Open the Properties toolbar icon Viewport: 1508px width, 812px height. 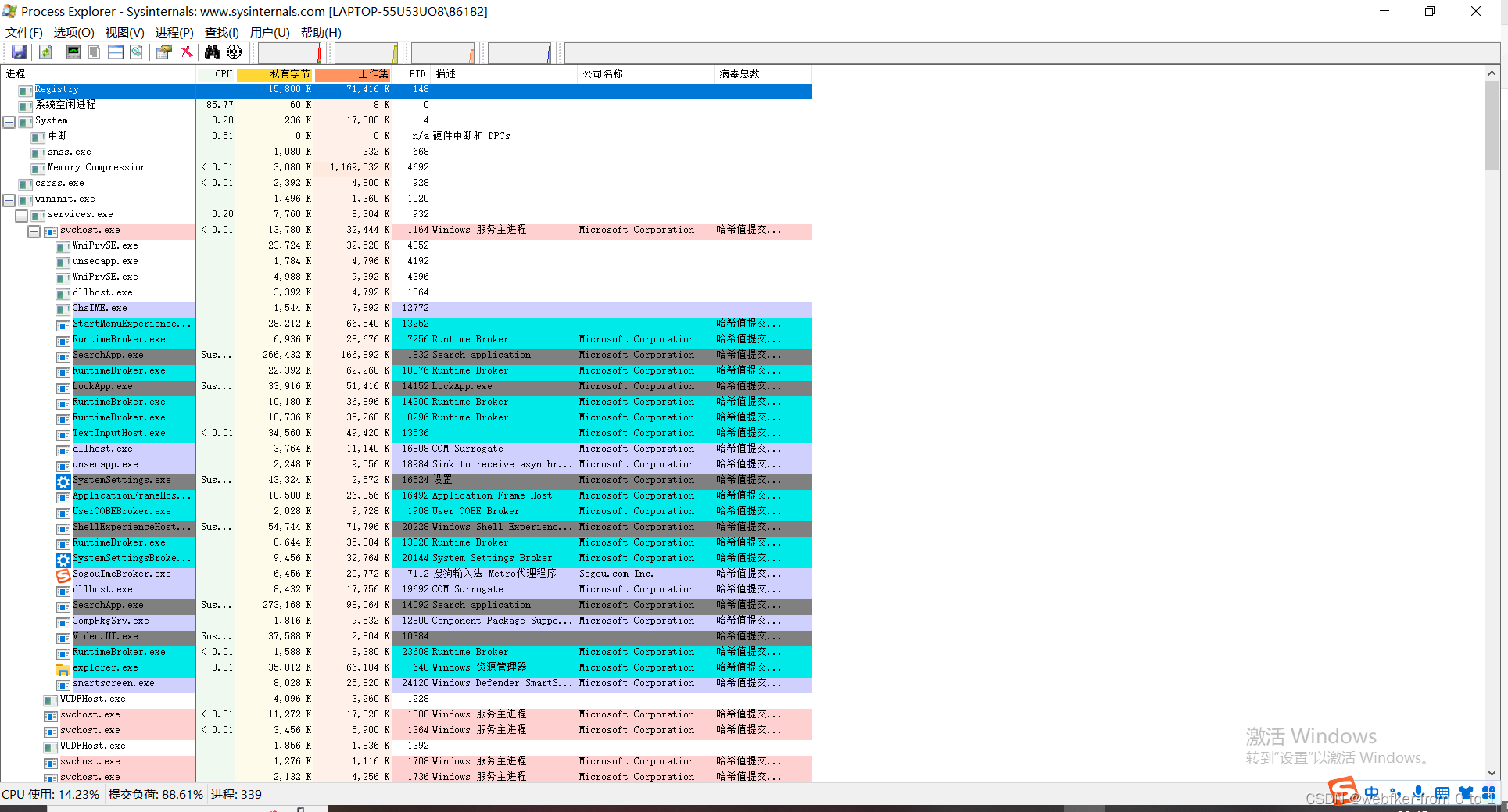point(164,52)
